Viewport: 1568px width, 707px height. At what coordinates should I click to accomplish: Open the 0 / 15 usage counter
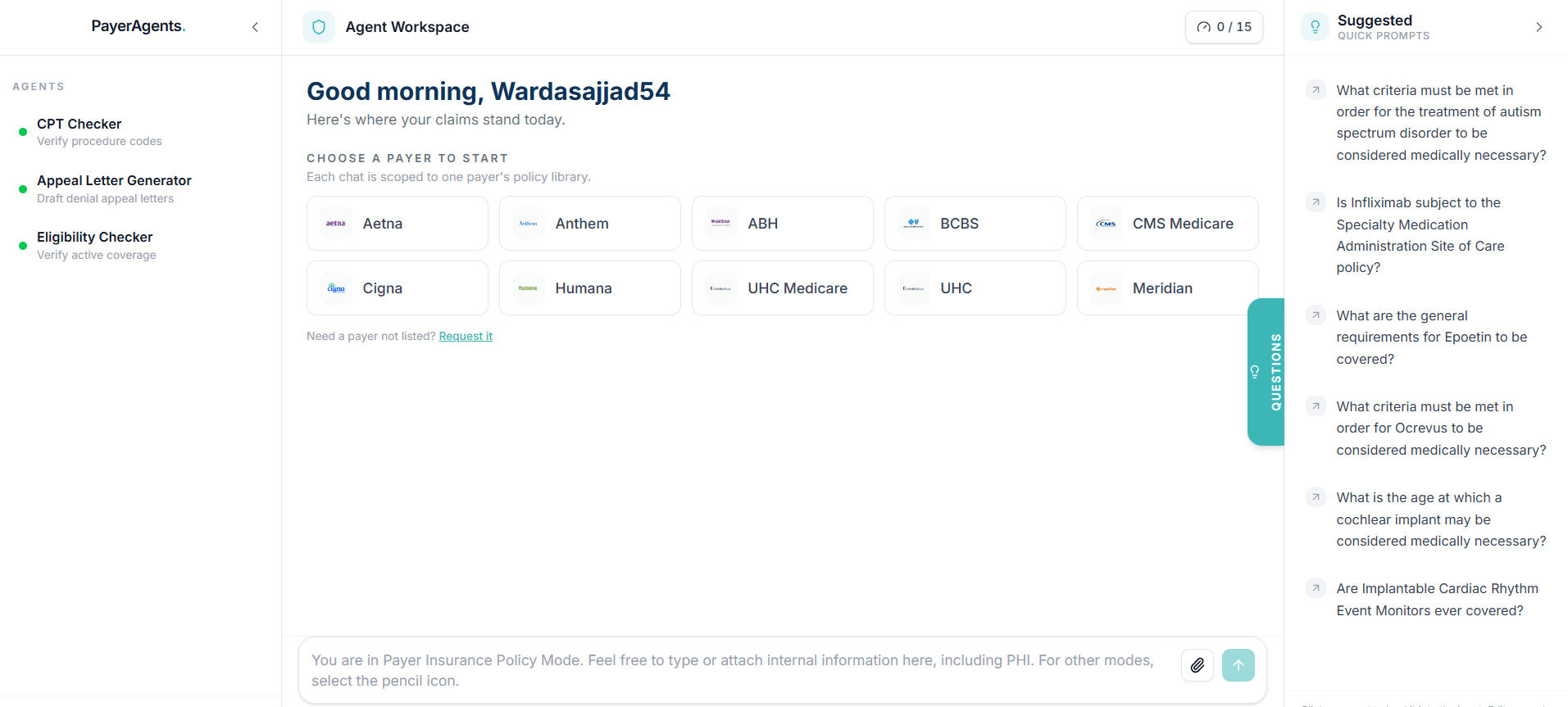[x=1224, y=27]
